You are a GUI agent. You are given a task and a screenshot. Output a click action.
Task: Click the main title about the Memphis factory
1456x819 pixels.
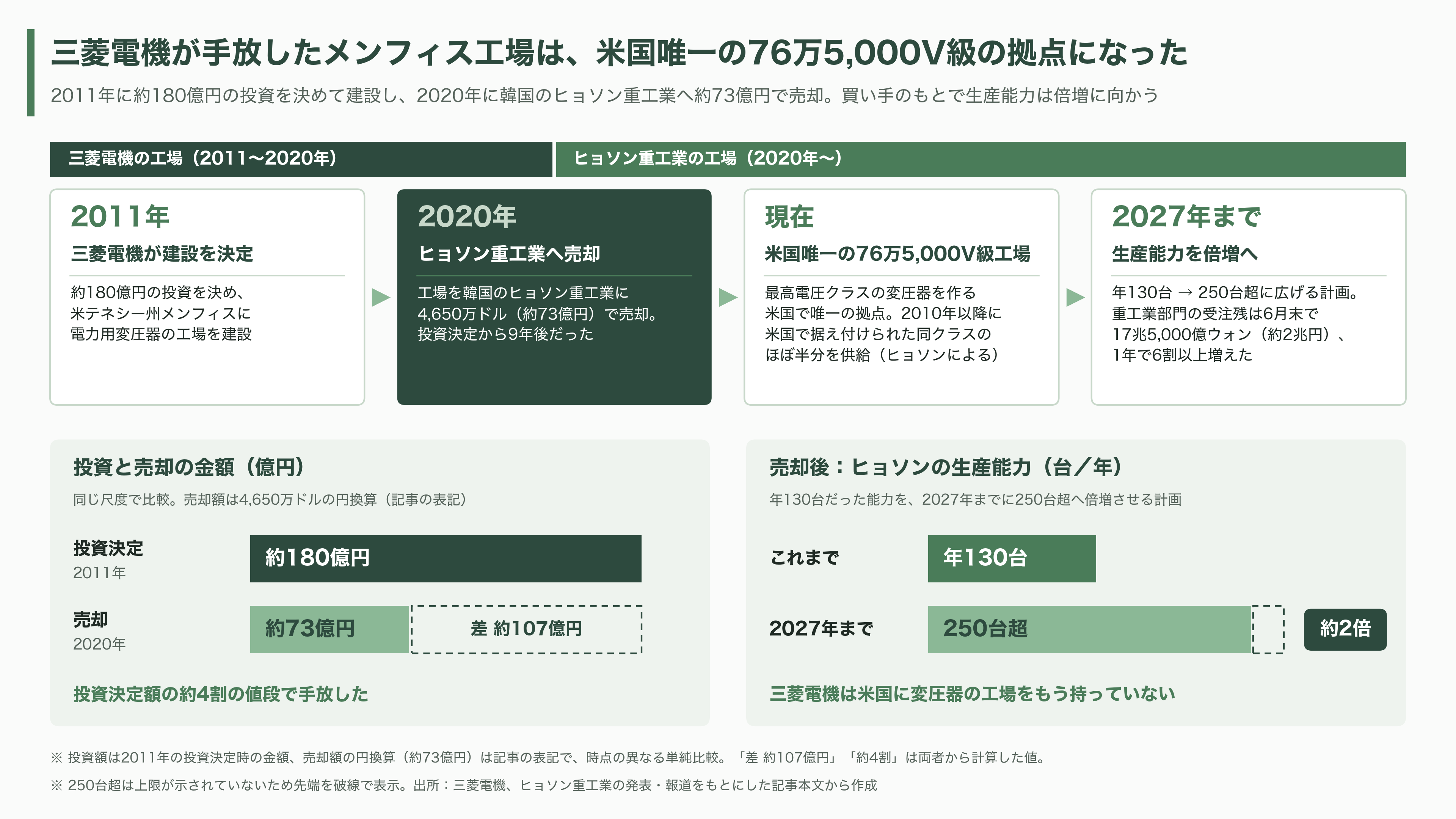pyautogui.click(x=619, y=53)
